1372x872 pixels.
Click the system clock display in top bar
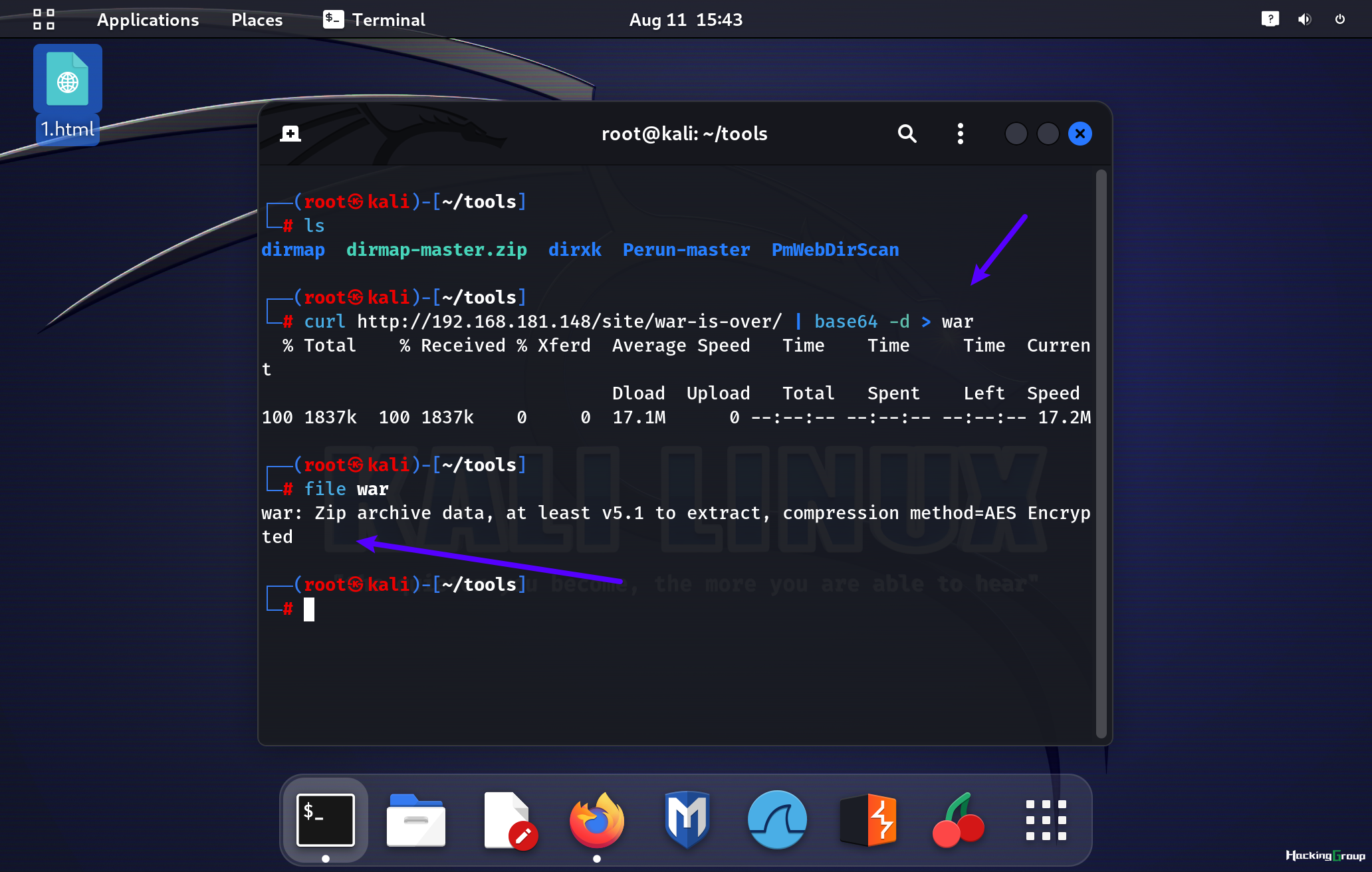click(686, 18)
